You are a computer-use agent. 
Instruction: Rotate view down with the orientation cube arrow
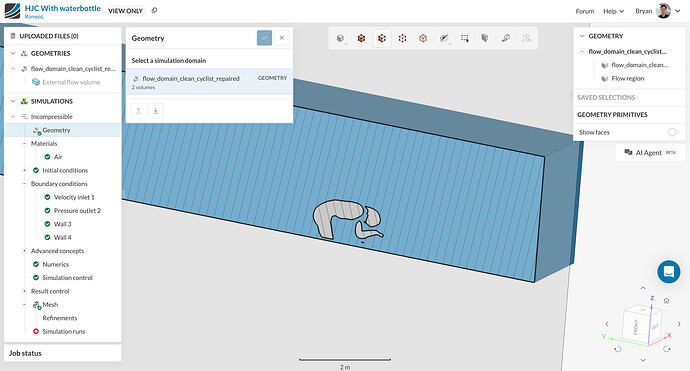643,360
